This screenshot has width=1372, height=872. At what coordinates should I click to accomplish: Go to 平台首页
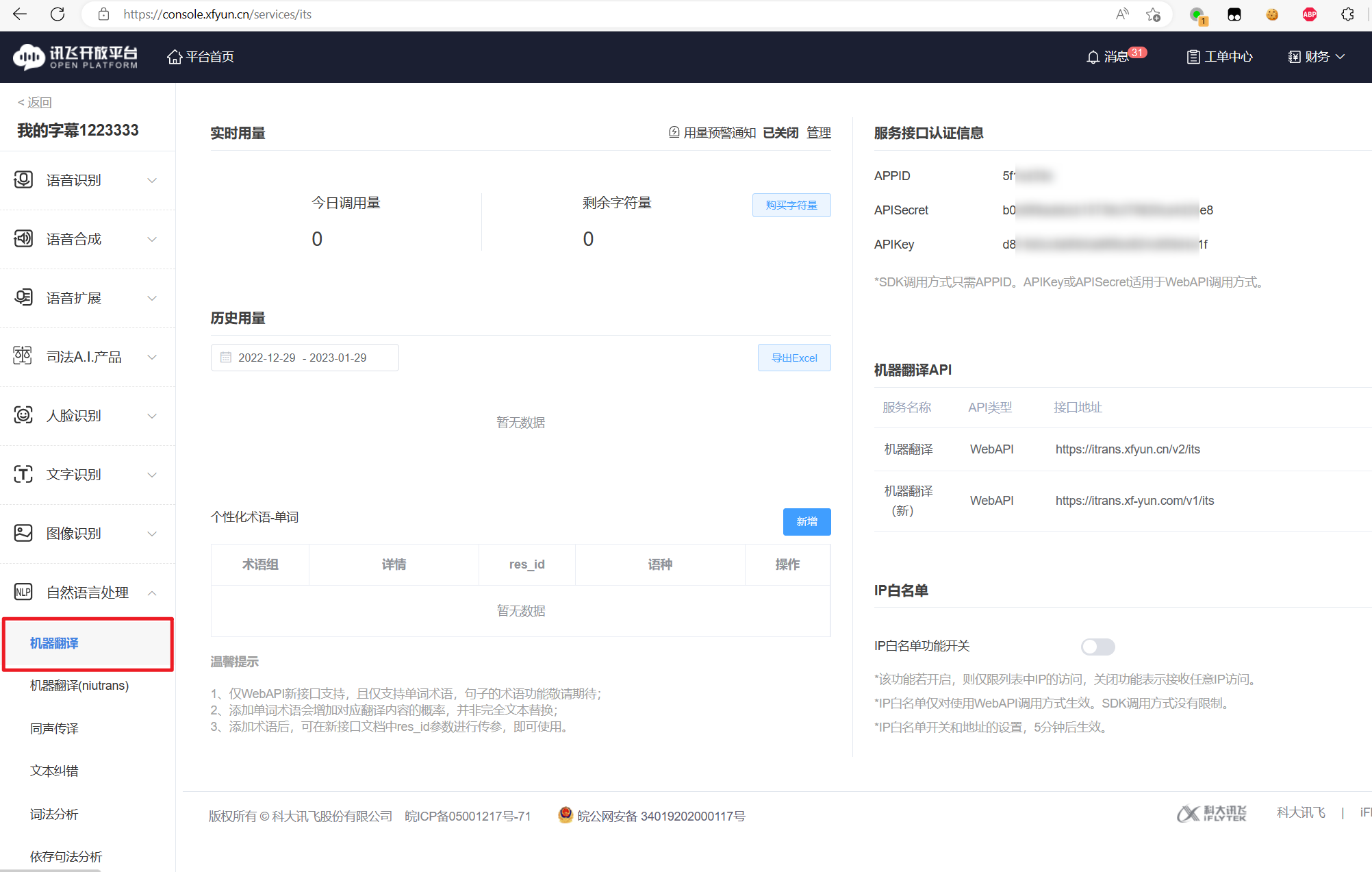(201, 57)
